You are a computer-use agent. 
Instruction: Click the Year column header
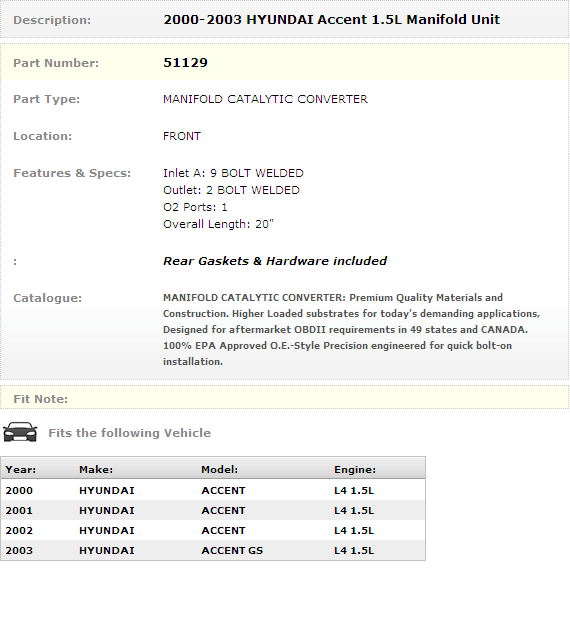point(21,470)
